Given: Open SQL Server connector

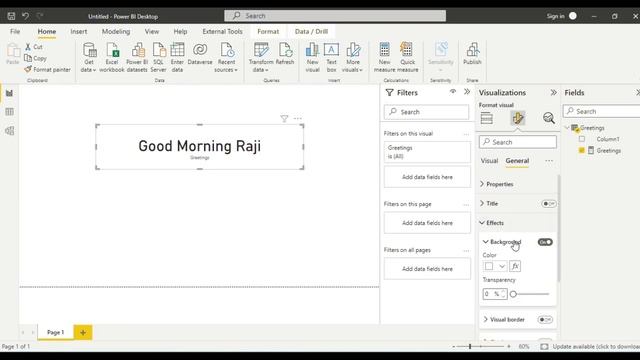Looking at the screenshot, I should tap(158, 58).
